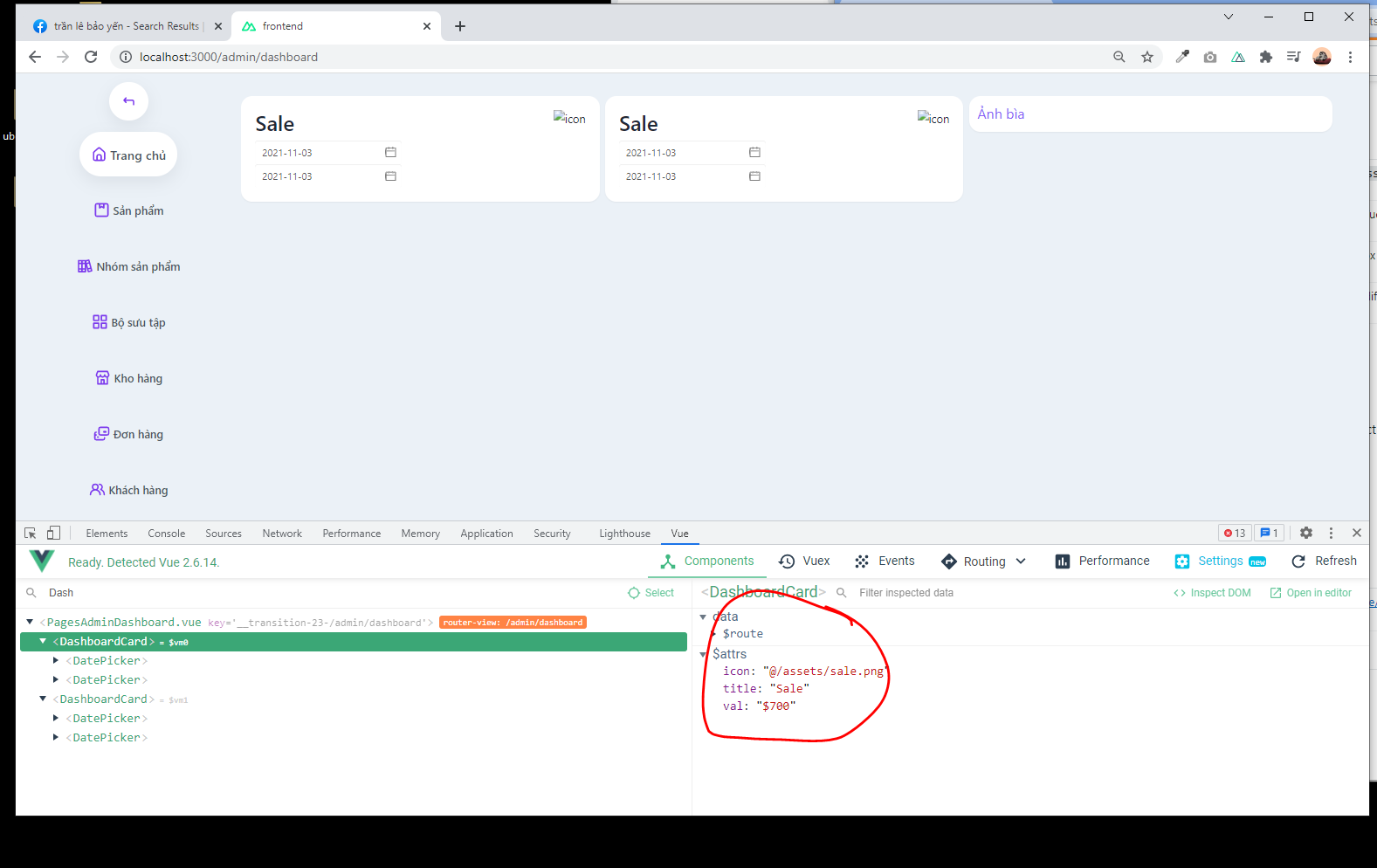Open the tab search chevron in the title bar

tap(1228, 17)
